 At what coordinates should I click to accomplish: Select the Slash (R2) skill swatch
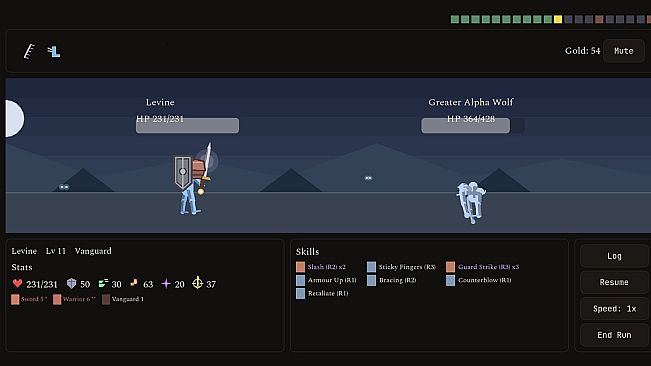301,267
